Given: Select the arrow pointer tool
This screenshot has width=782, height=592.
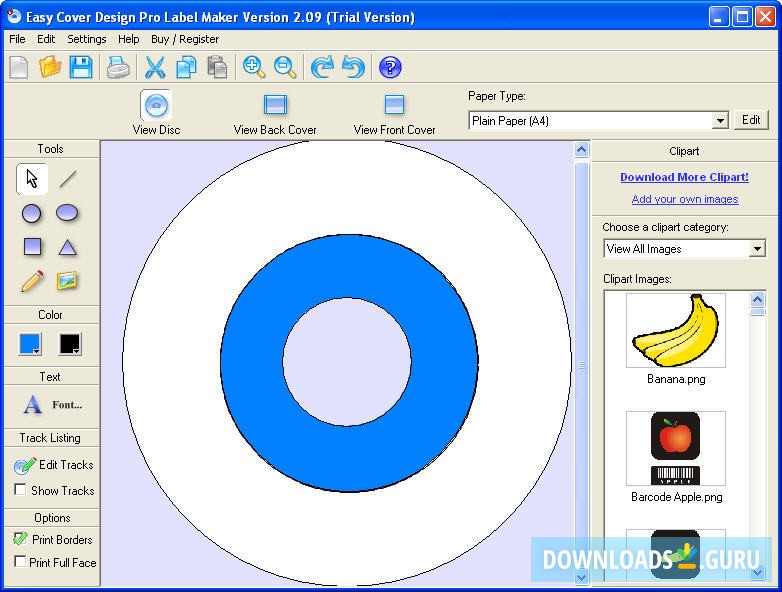Looking at the screenshot, I should tap(32, 179).
